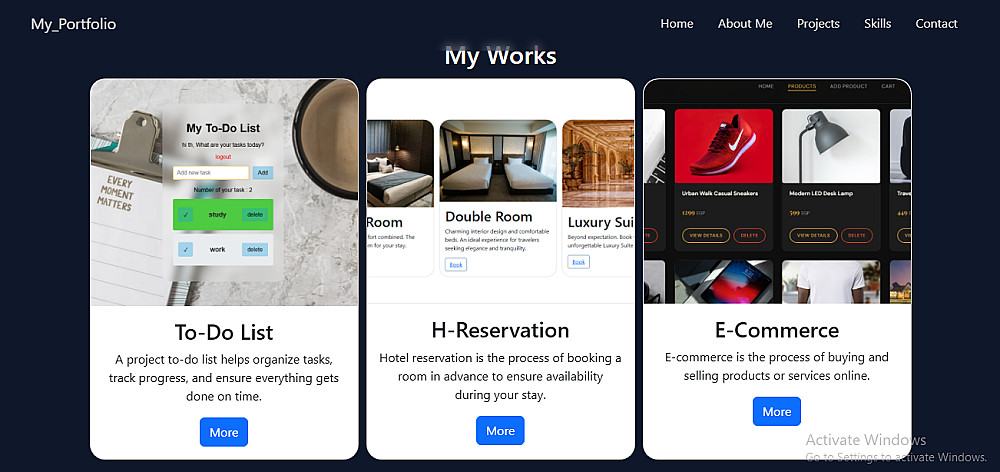Jump to the Contact section

pos(936,24)
